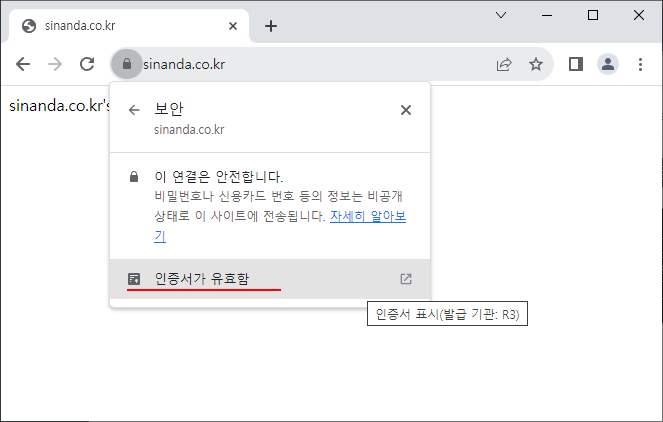Bookmark this page with the star icon

536,64
